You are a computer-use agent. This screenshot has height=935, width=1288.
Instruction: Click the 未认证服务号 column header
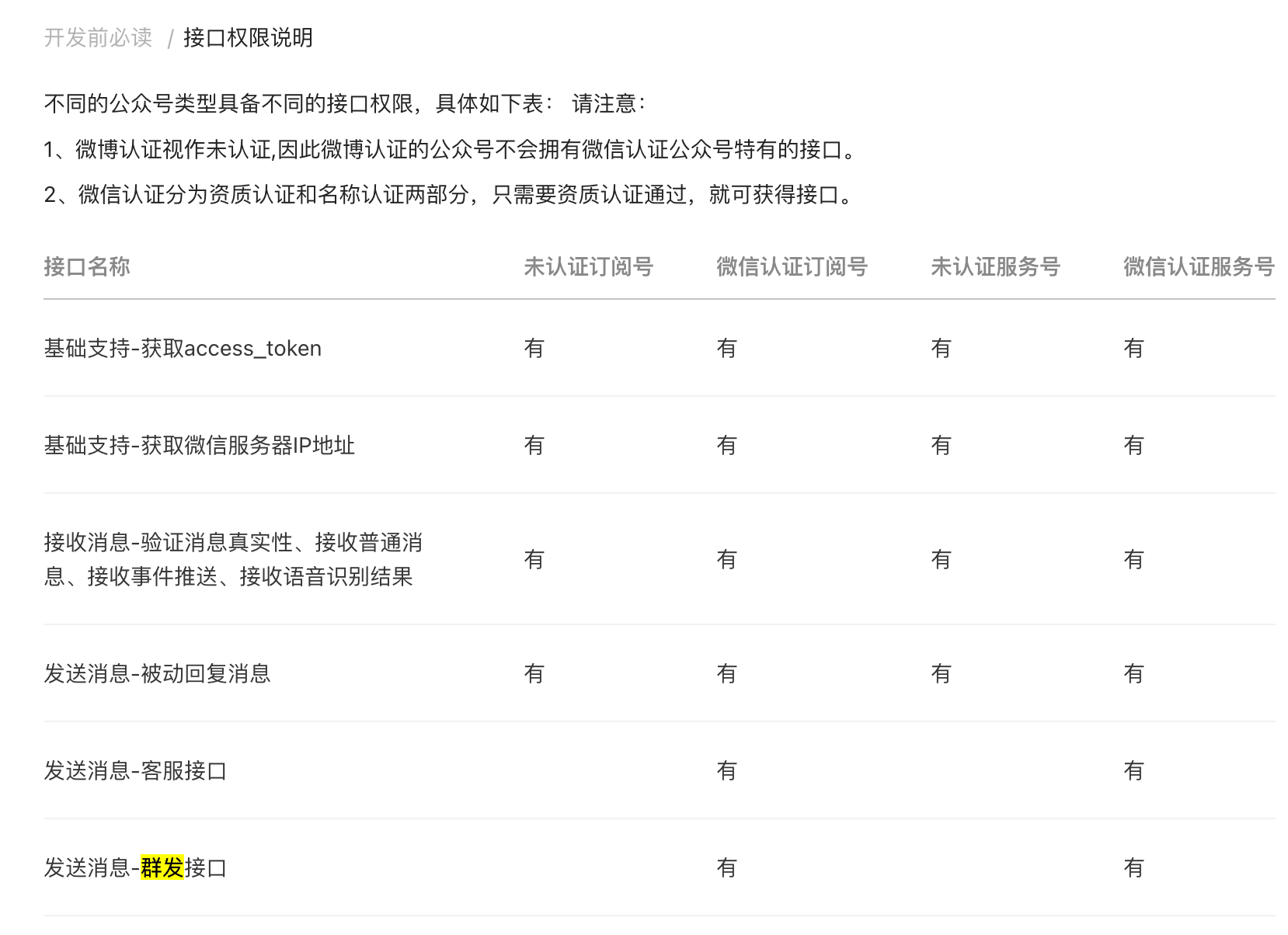(995, 266)
